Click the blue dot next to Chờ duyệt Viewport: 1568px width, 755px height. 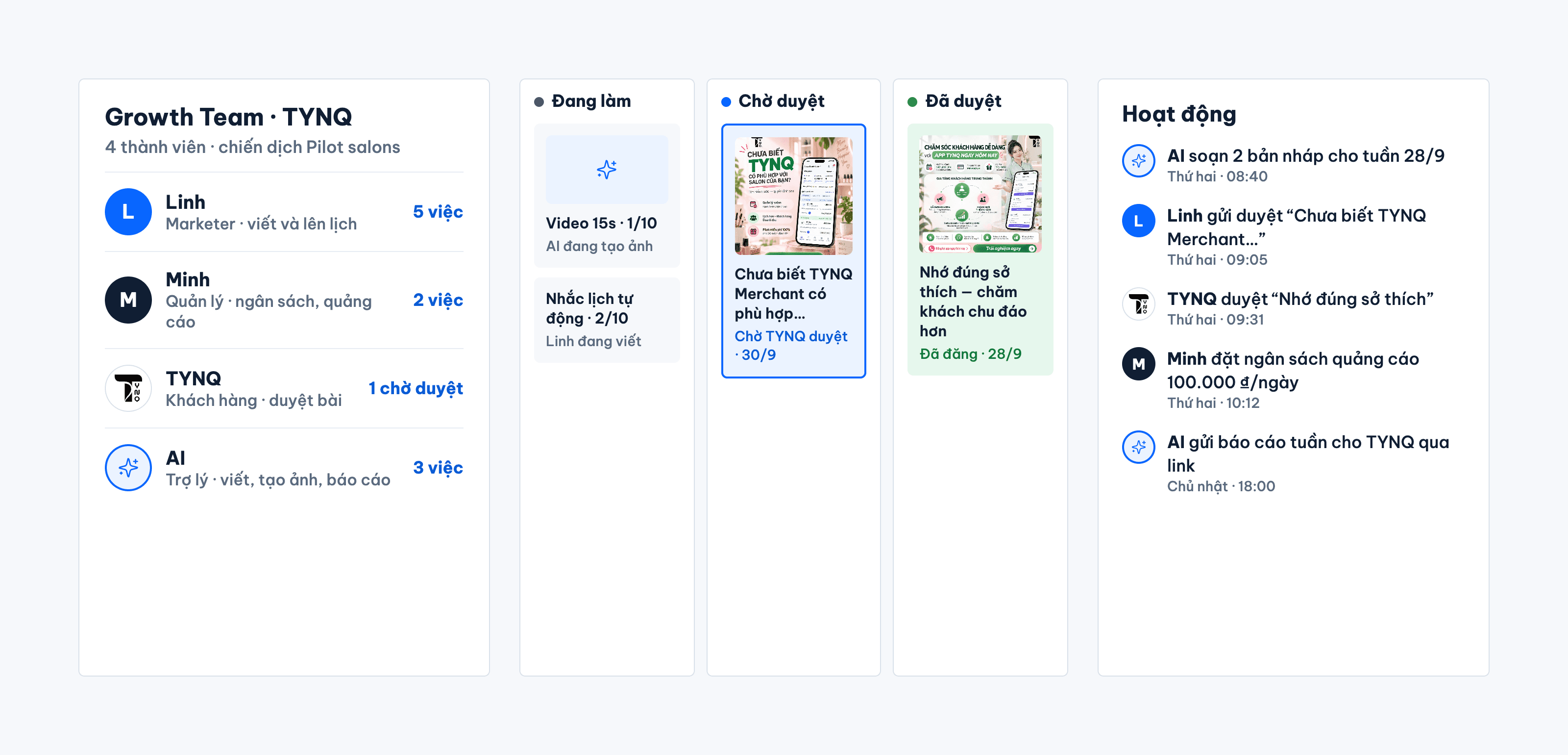click(x=726, y=101)
